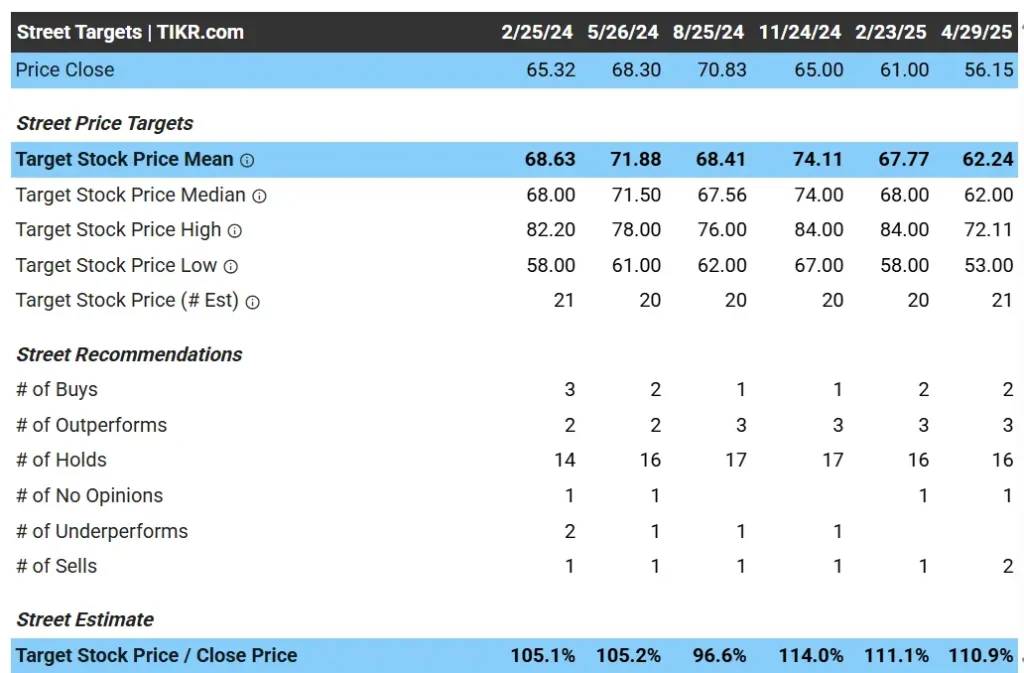Click the Target Stock Price Median label
1024x673 pixels.
[131, 195]
